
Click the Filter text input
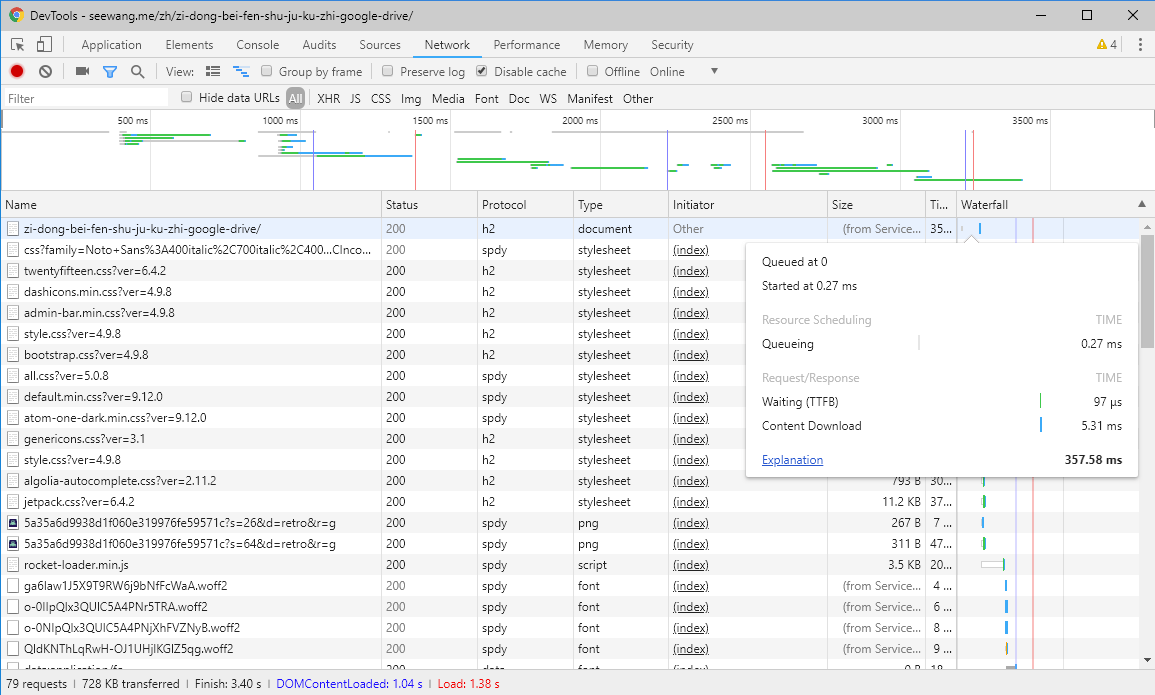[x=87, y=99]
